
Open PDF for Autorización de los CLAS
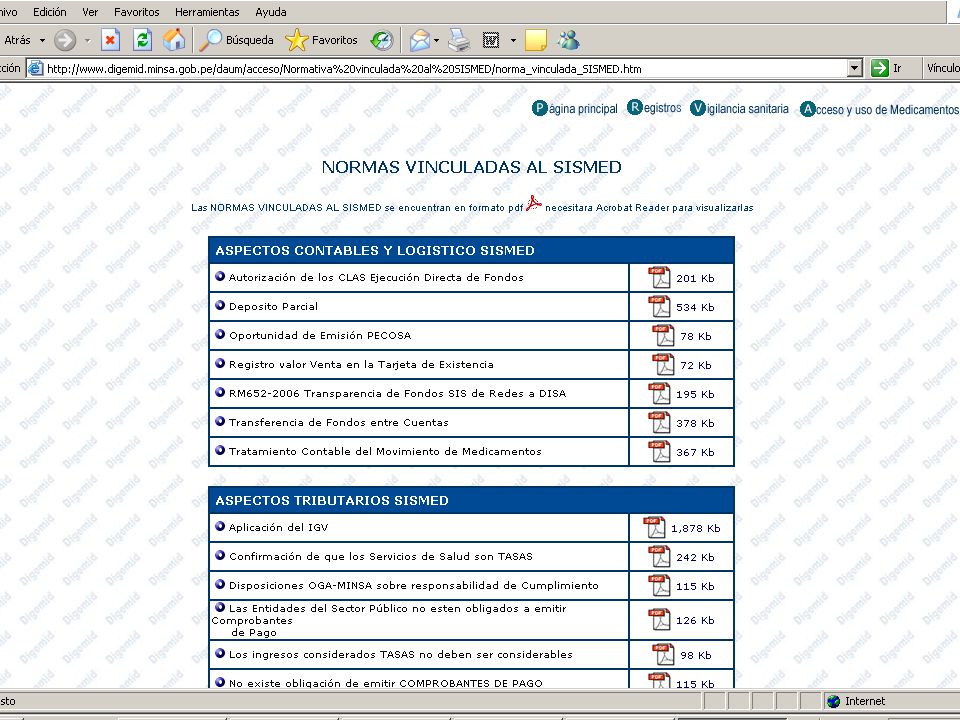(x=659, y=277)
